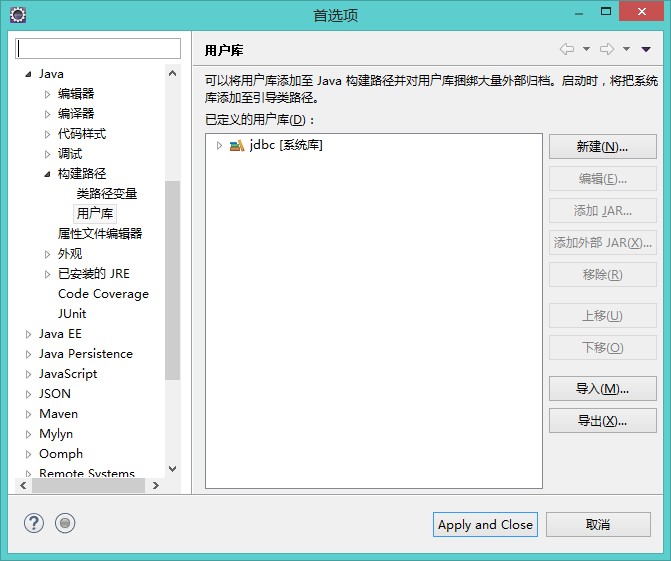Screen dimensions: 671x561
Task: Expand the jdbc [系统库] entry
Action: tap(219, 145)
